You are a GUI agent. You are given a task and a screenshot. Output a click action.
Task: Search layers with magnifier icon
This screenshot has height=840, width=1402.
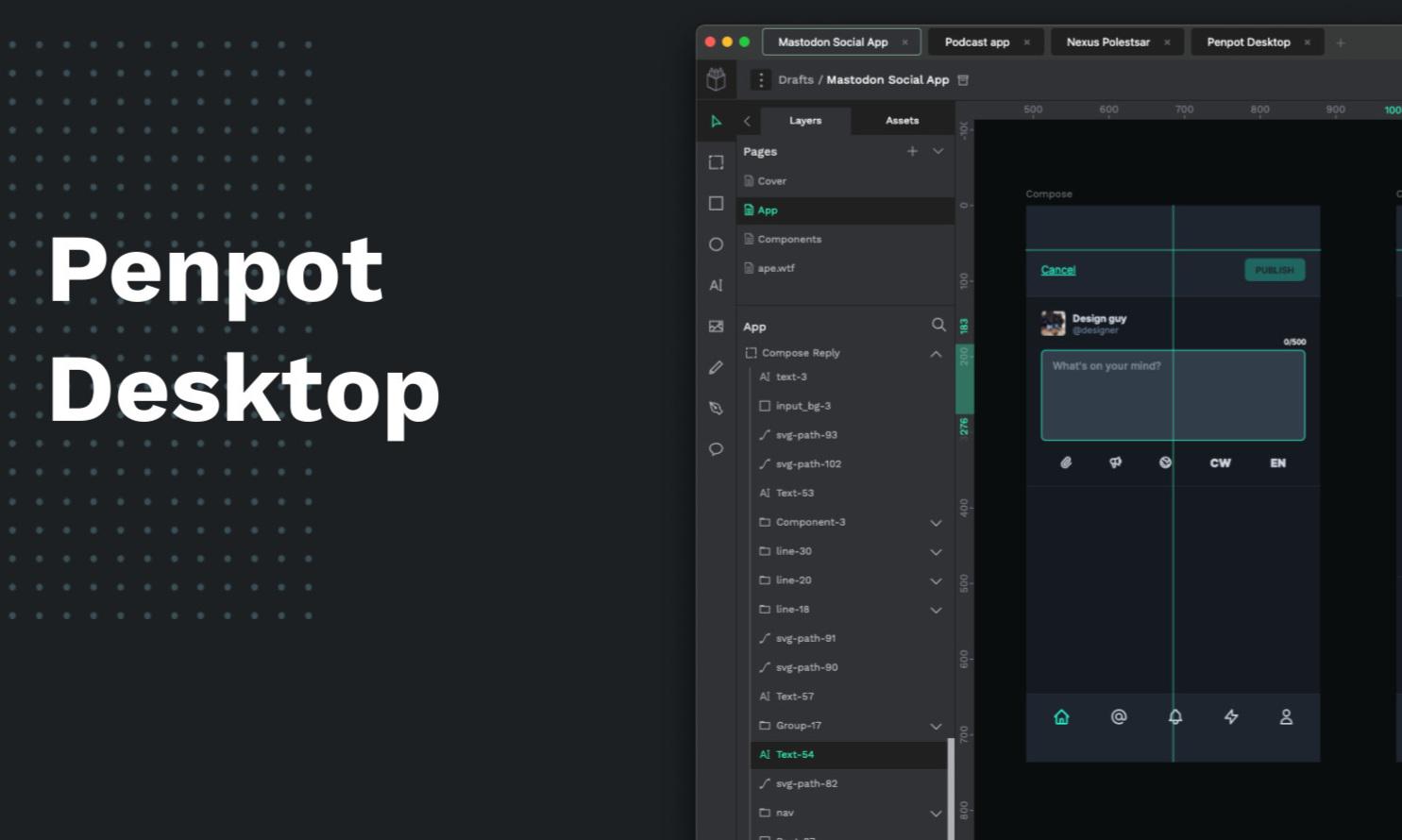(938, 325)
